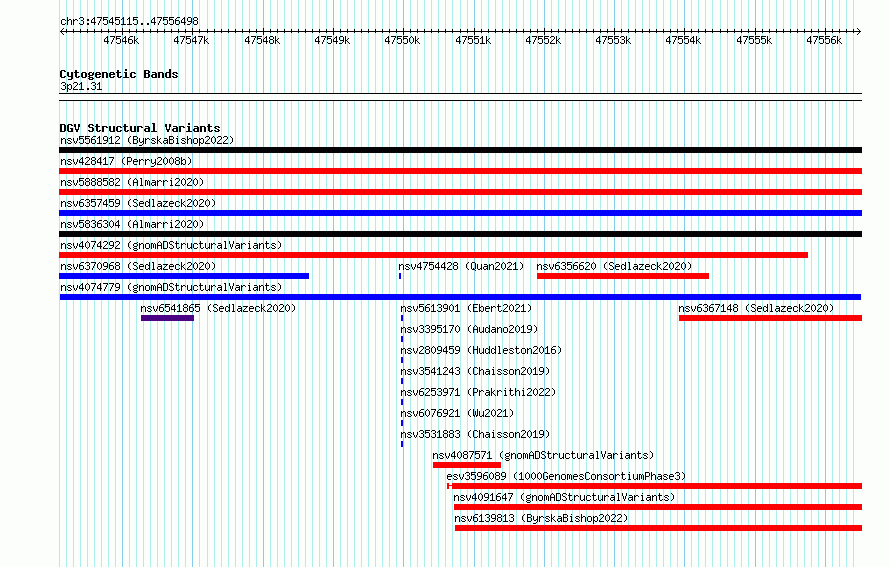Click nsv3395170 (Audano2019) label
Screen dimensions: 890x567
tap(469, 329)
